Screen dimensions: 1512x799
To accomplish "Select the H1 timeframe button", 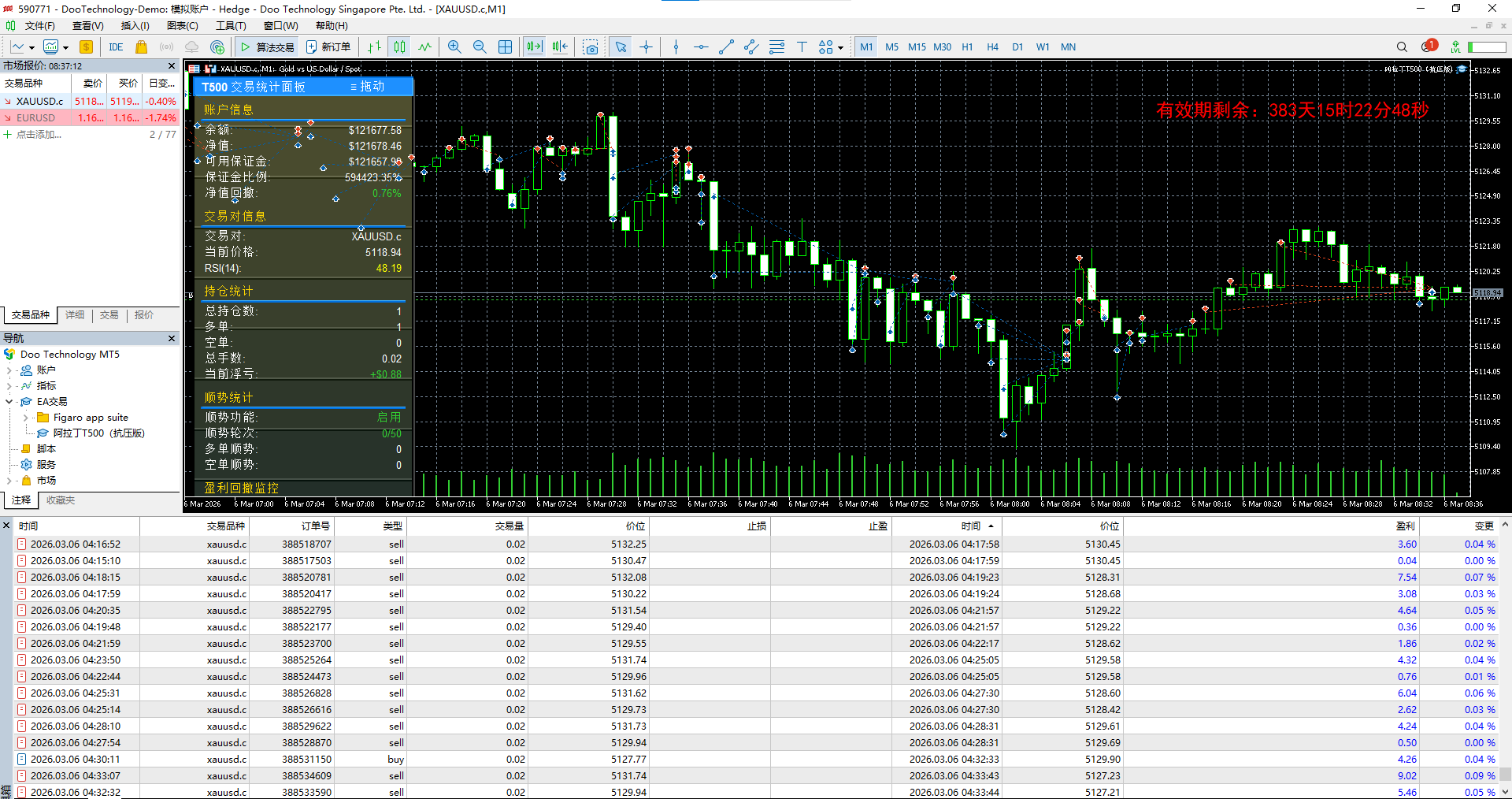I will [x=967, y=46].
